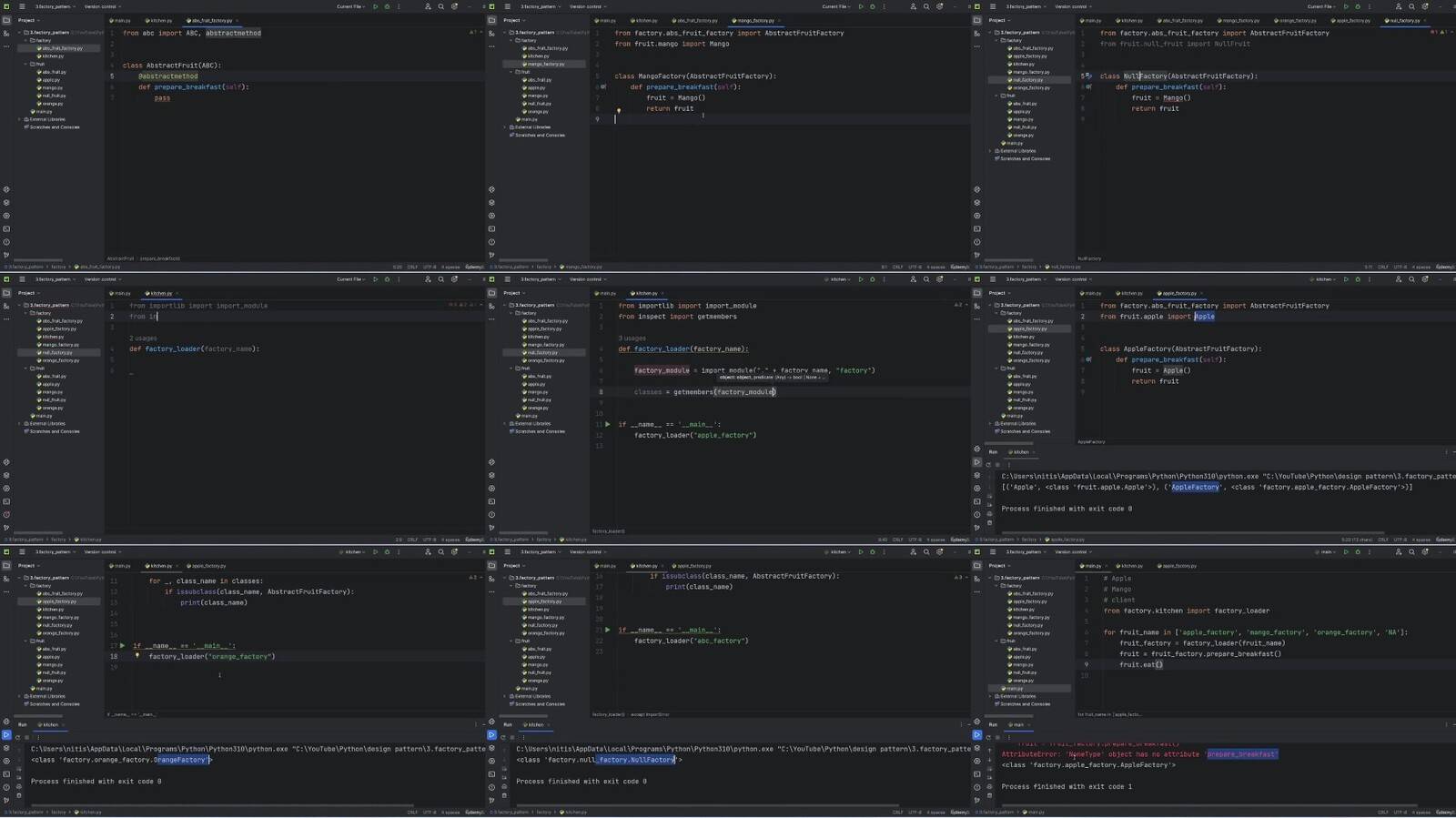Select the 'main' tab in Run panel
The image size is (1456, 818).
(1018, 725)
